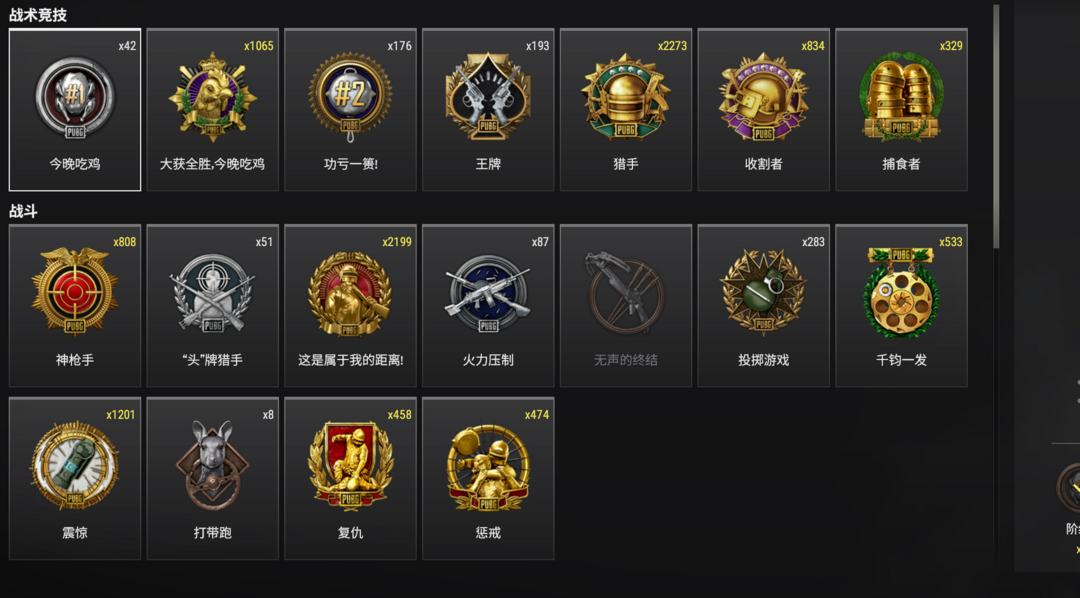1080x598 pixels.
Task: Select the 震惊 stun grenade medal
Action: pyautogui.click(x=75, y=478)
